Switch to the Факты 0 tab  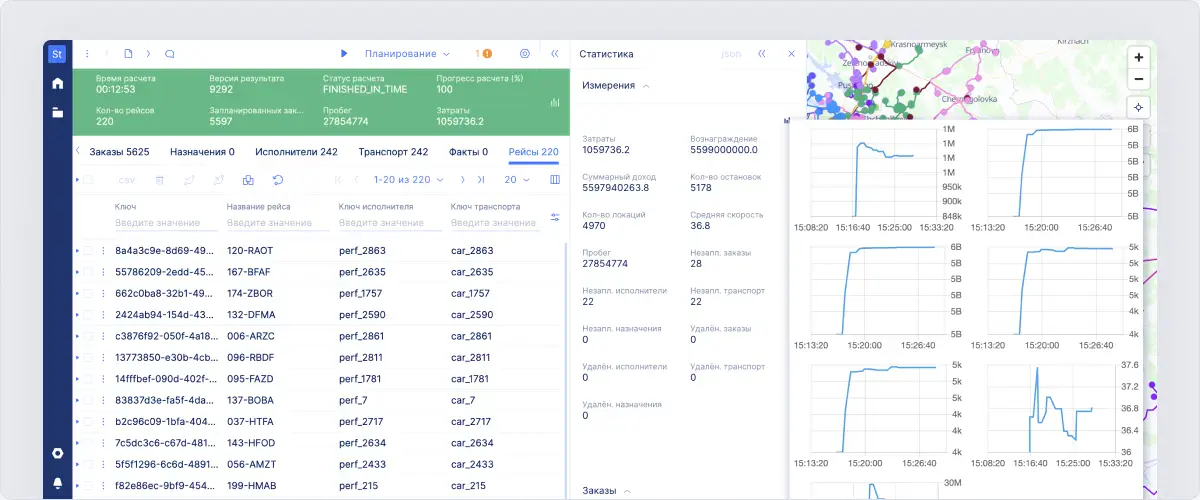click(469, 152)
